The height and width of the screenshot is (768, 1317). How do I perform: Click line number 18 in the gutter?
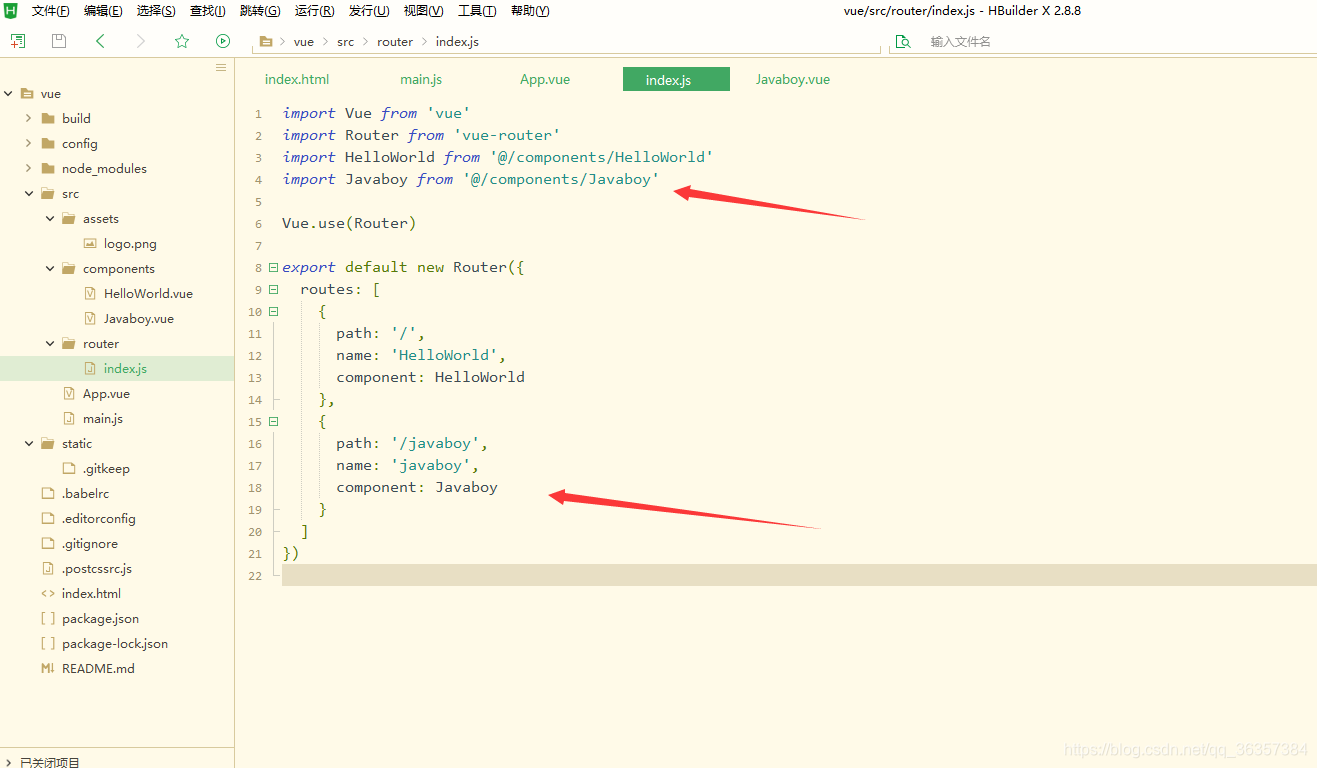click(255, 488)
